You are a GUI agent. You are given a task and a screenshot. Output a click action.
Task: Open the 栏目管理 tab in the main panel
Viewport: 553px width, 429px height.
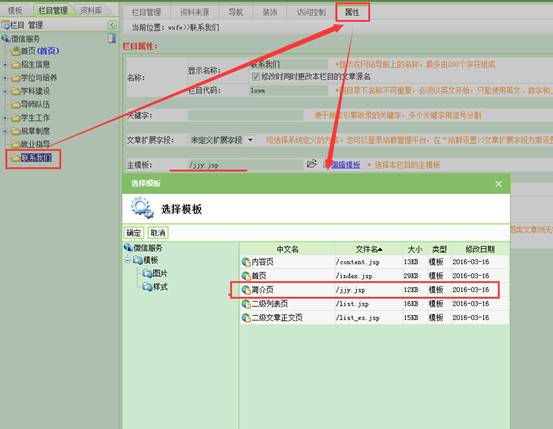click(x=146, y=12)
